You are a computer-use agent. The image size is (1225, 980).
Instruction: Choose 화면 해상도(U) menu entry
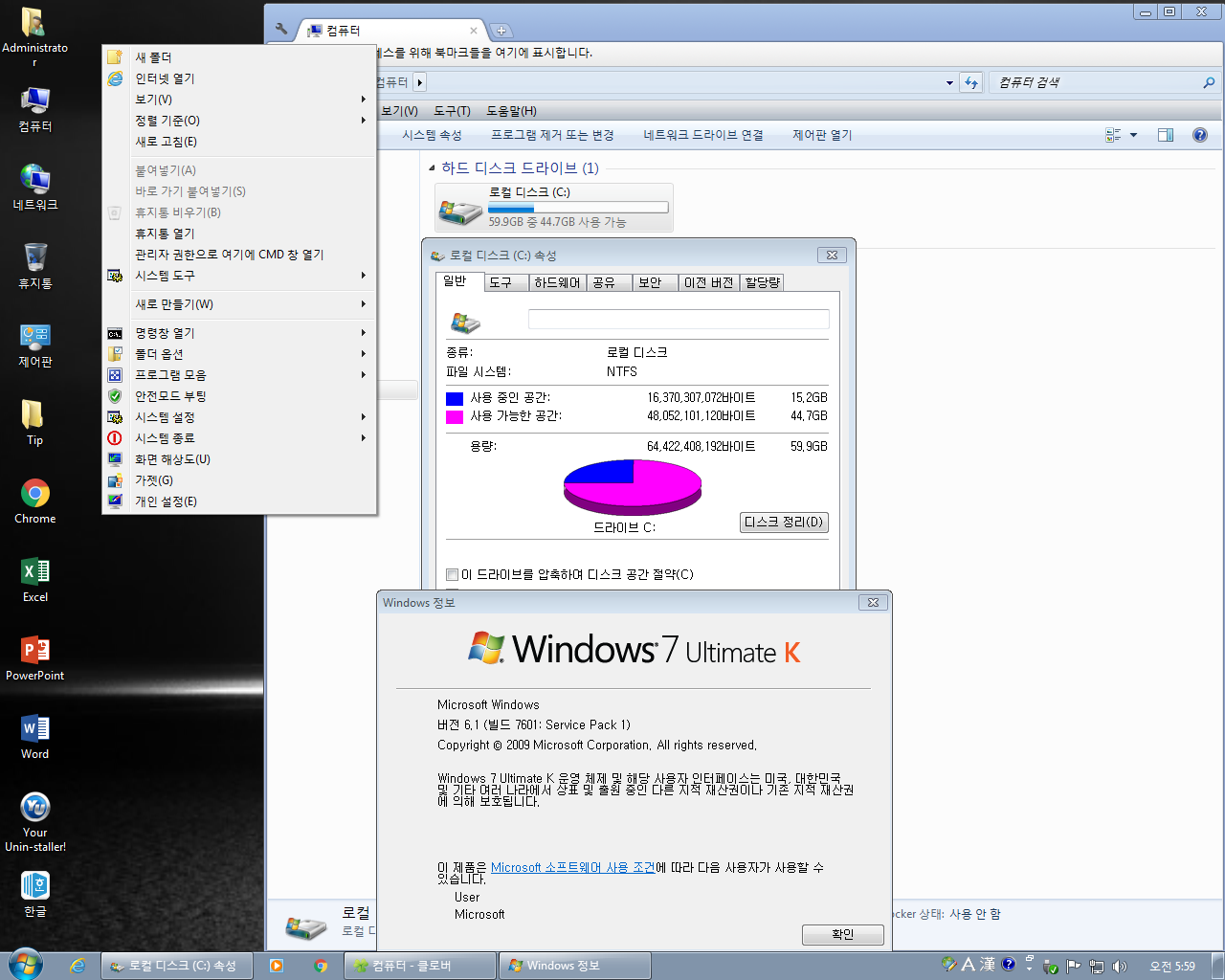tap(239, 459)
